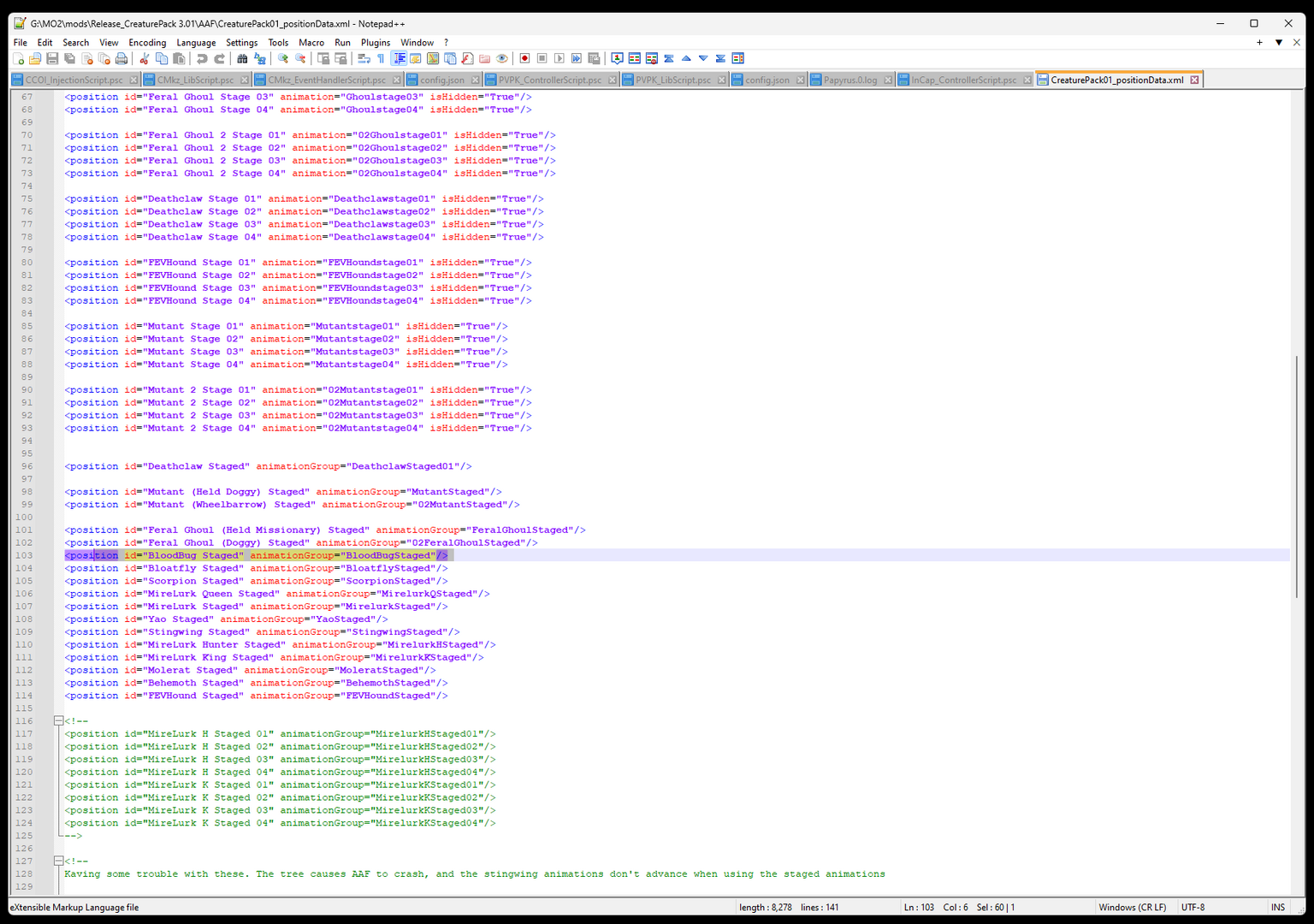Screen dimensions: 1314x924
Task: Click the macro Playback toolbar icon
Action: point(559,59)
